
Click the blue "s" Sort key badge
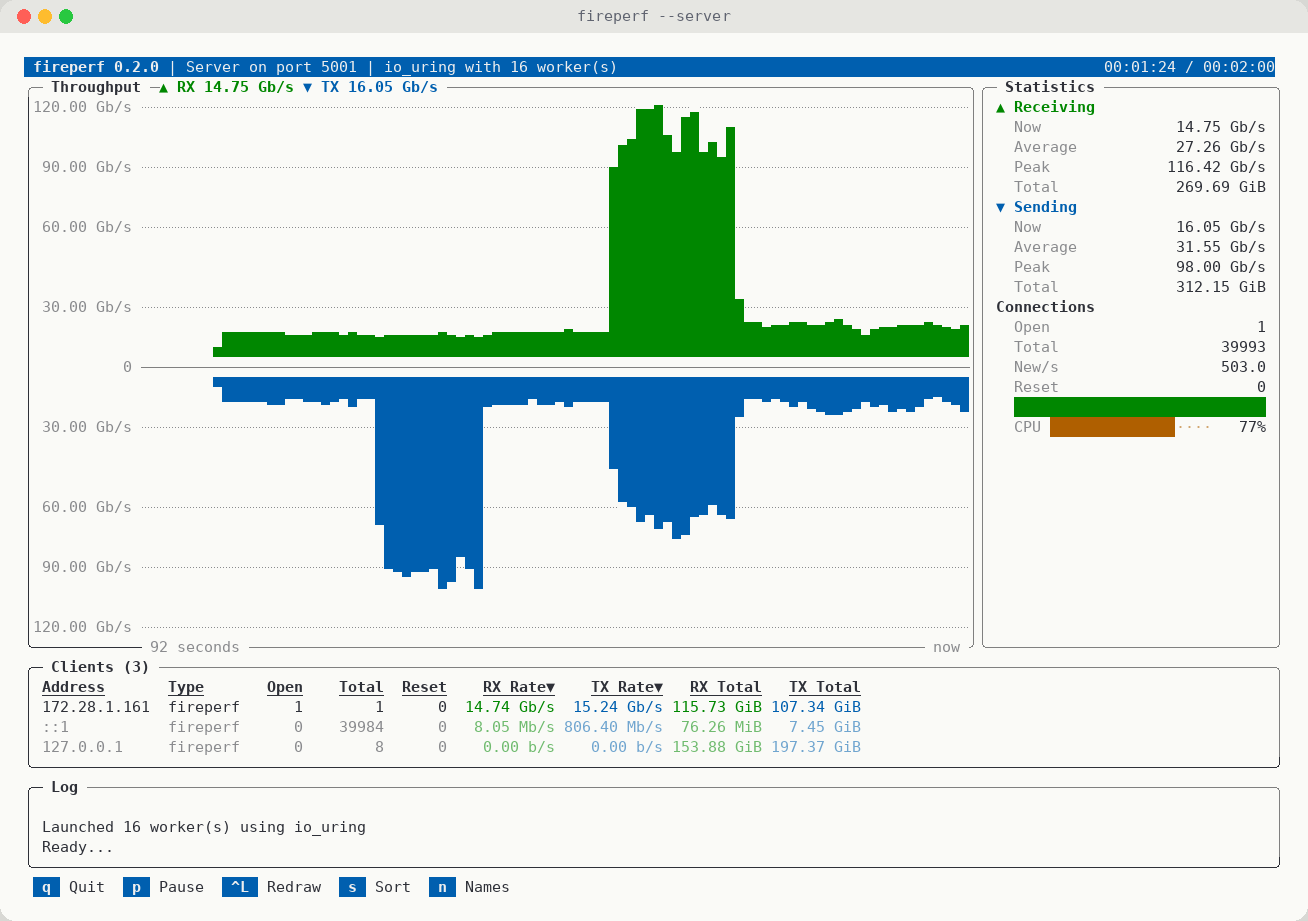point(353,887)
